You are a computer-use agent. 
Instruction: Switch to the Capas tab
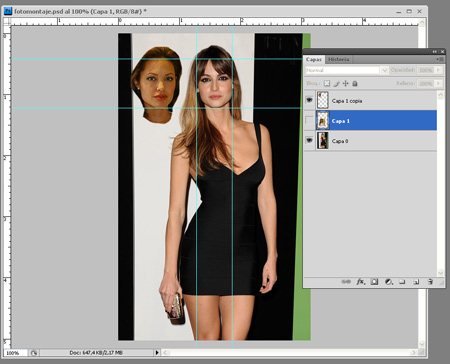314,59
